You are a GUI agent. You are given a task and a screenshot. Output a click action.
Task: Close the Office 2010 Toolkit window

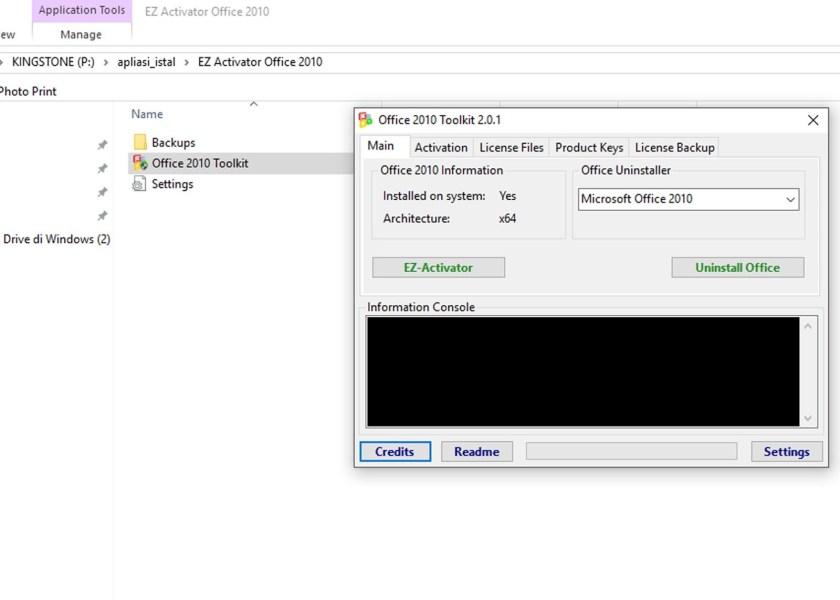click(813, 120)
